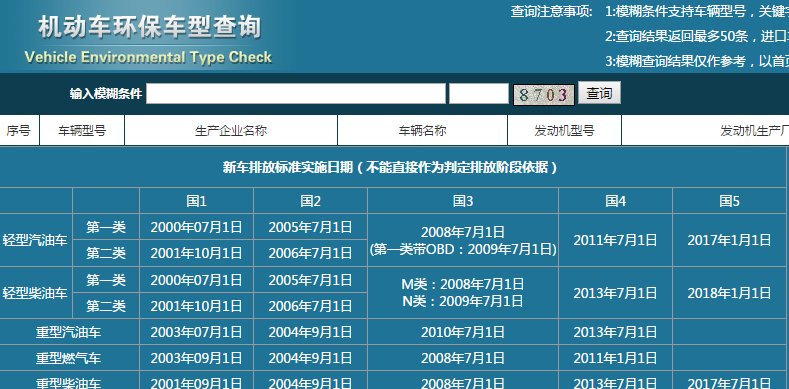Click 国4 date 2013年7月1日 for 轻型柴油车

pos(615,293)
